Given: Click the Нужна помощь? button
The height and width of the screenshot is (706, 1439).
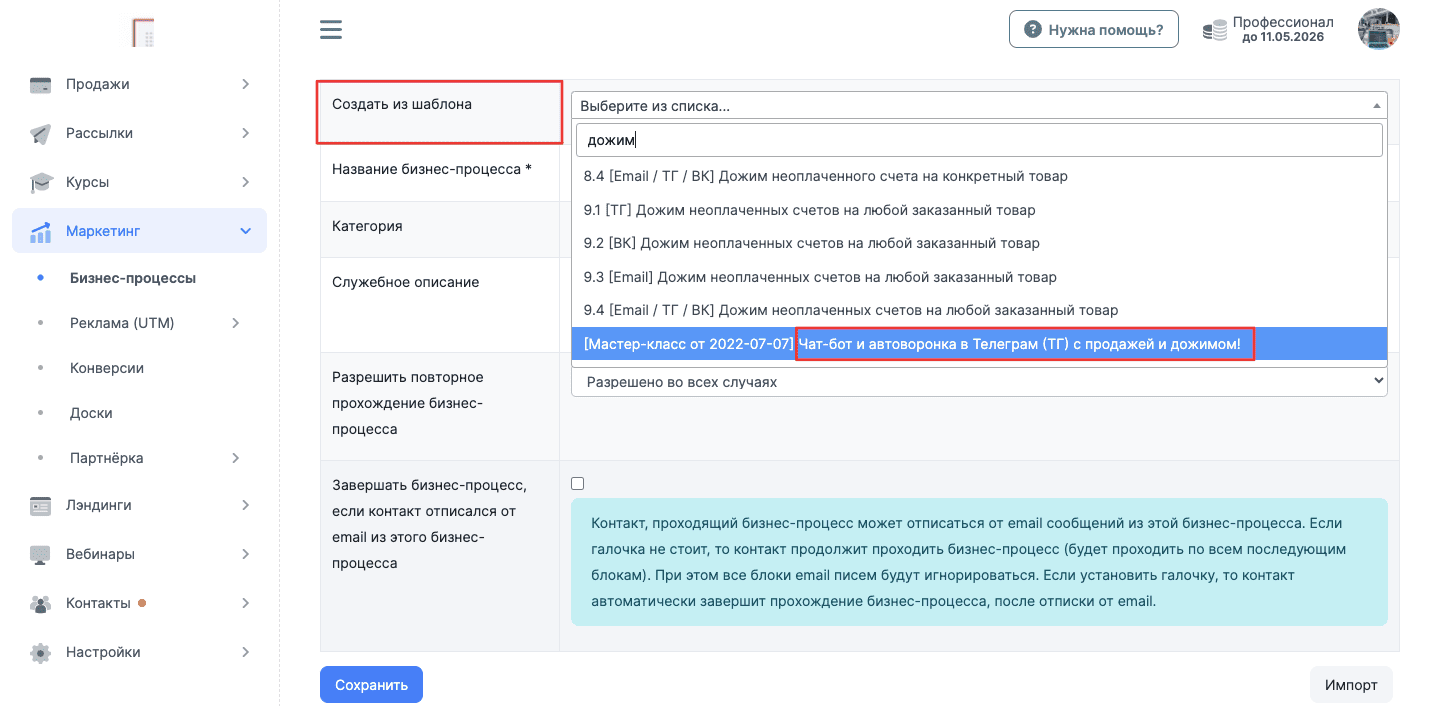Looking at the screenshot, I should pos(1093,30).
